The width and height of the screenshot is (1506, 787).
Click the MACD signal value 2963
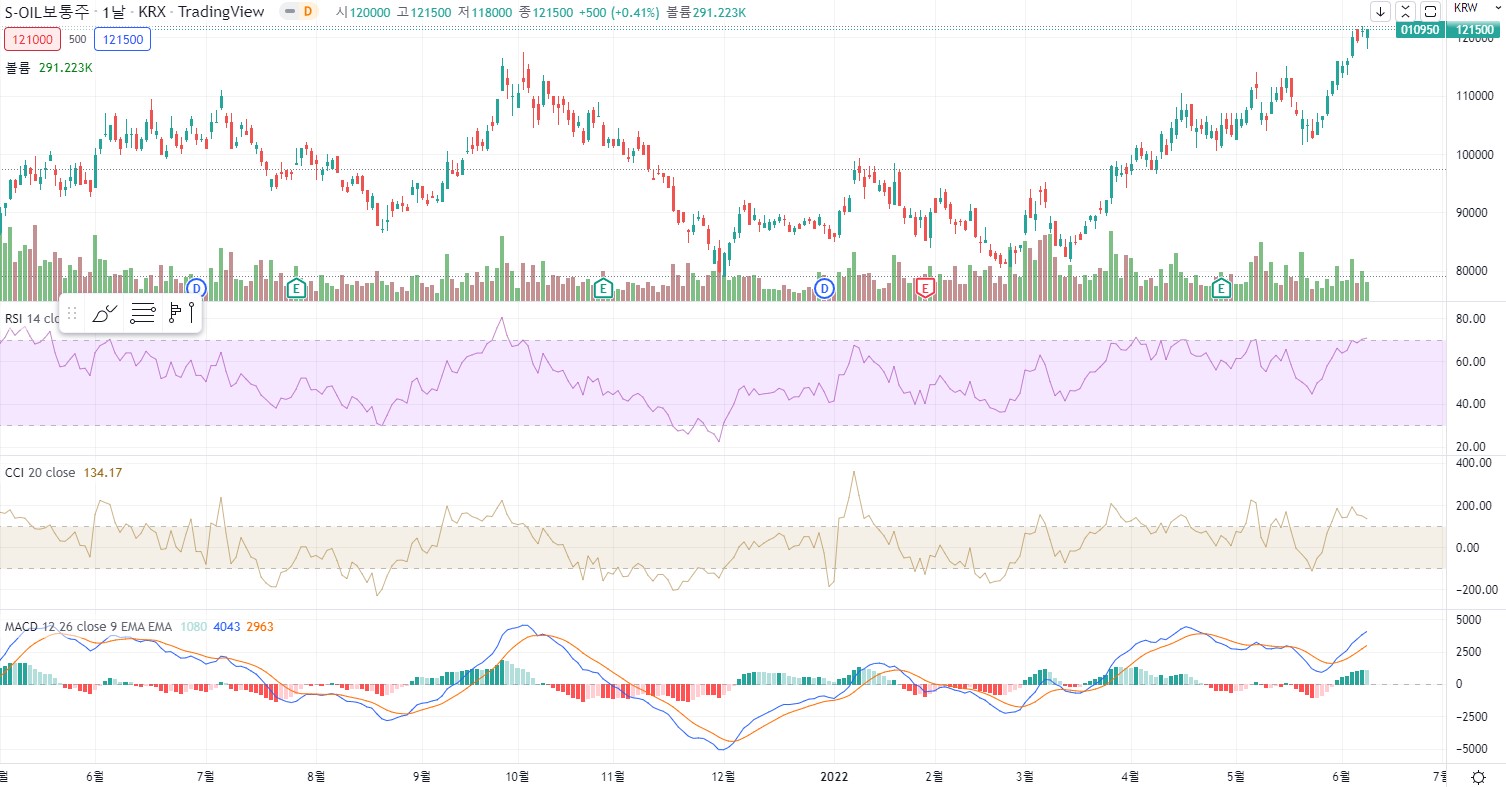(260, 626)
